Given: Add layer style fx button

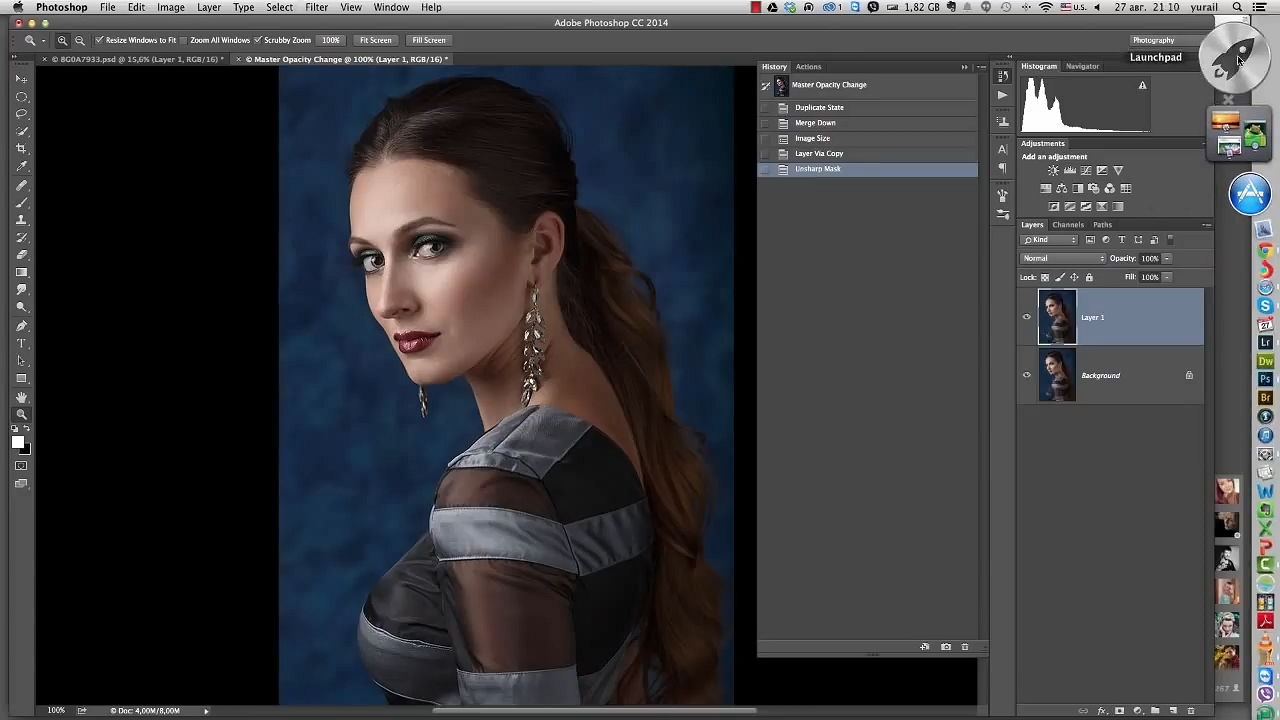Looking at the screenshot, I should click(x=1102, y=711).
